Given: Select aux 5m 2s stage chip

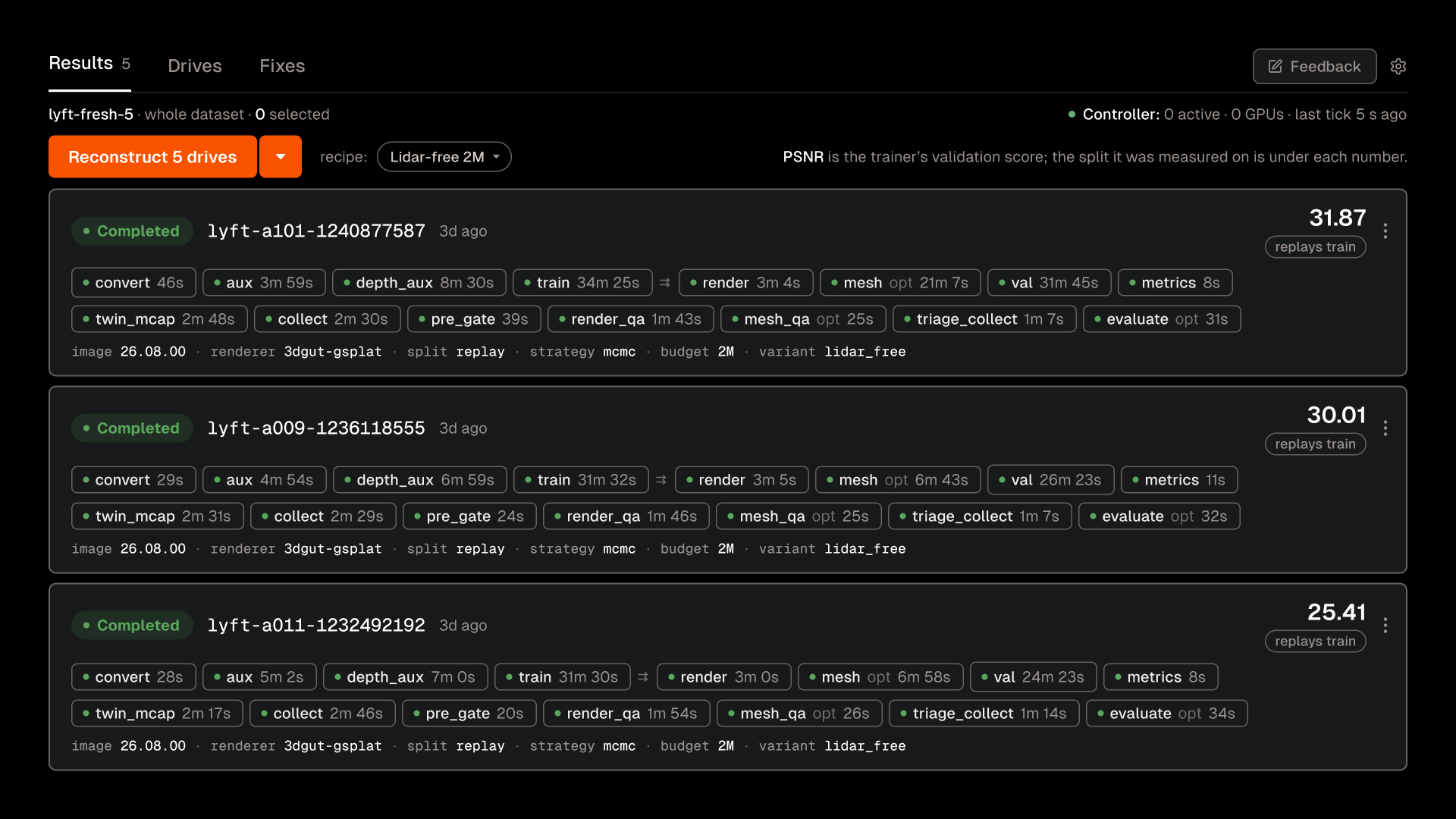Looking at the screenshot, I should 259,677.
